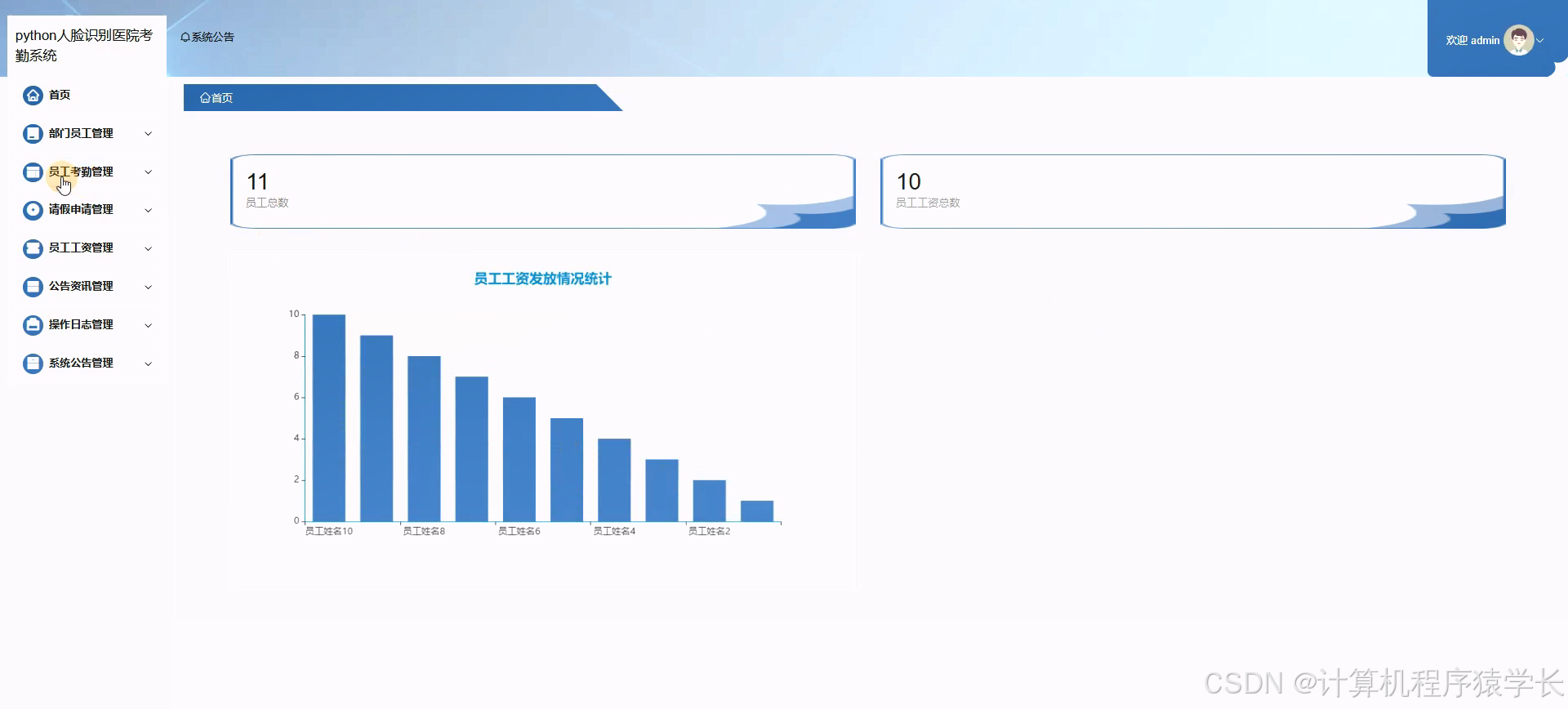Click the 欢迎 admin text
The image size is (1568, 709).
pos(1472,40)
